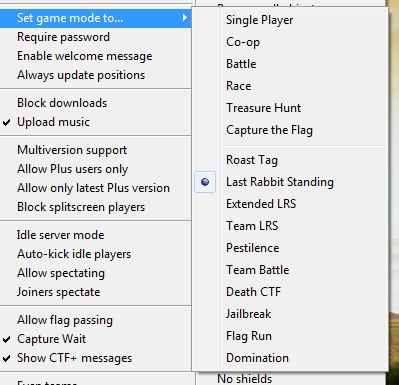Toggle Always update positions

tap(95, 75)
